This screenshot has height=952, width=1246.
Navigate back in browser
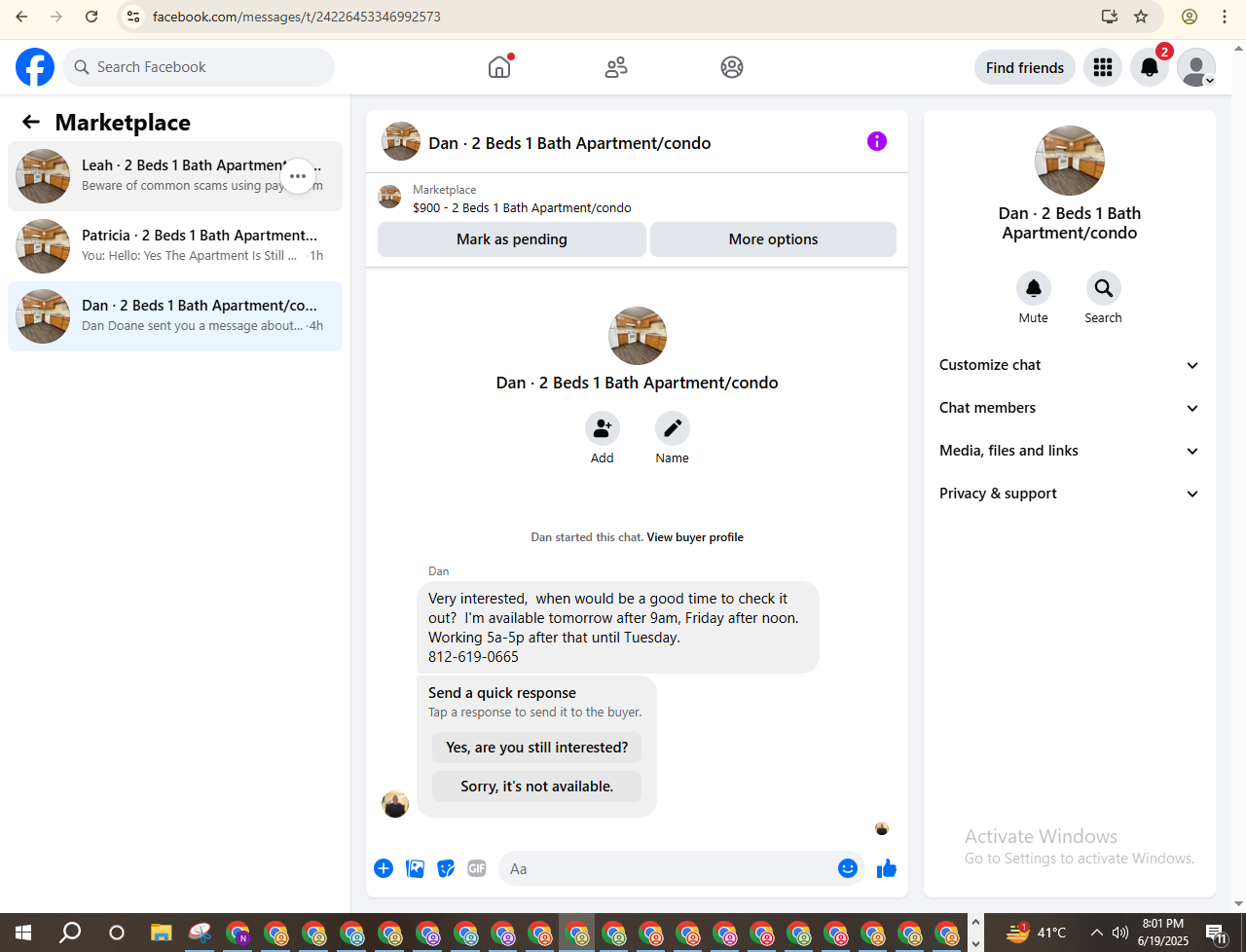point(21,17)
